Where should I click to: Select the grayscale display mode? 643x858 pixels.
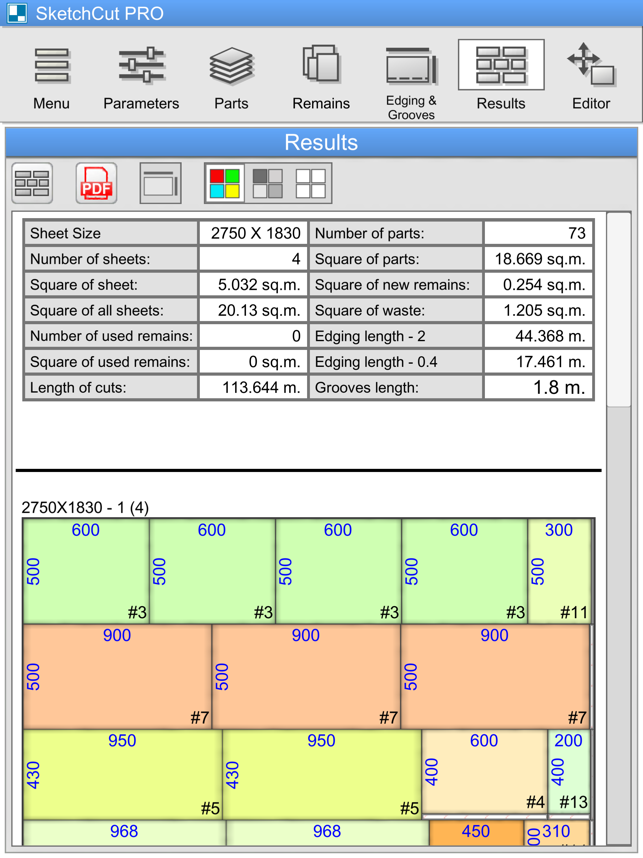point(268,183)
